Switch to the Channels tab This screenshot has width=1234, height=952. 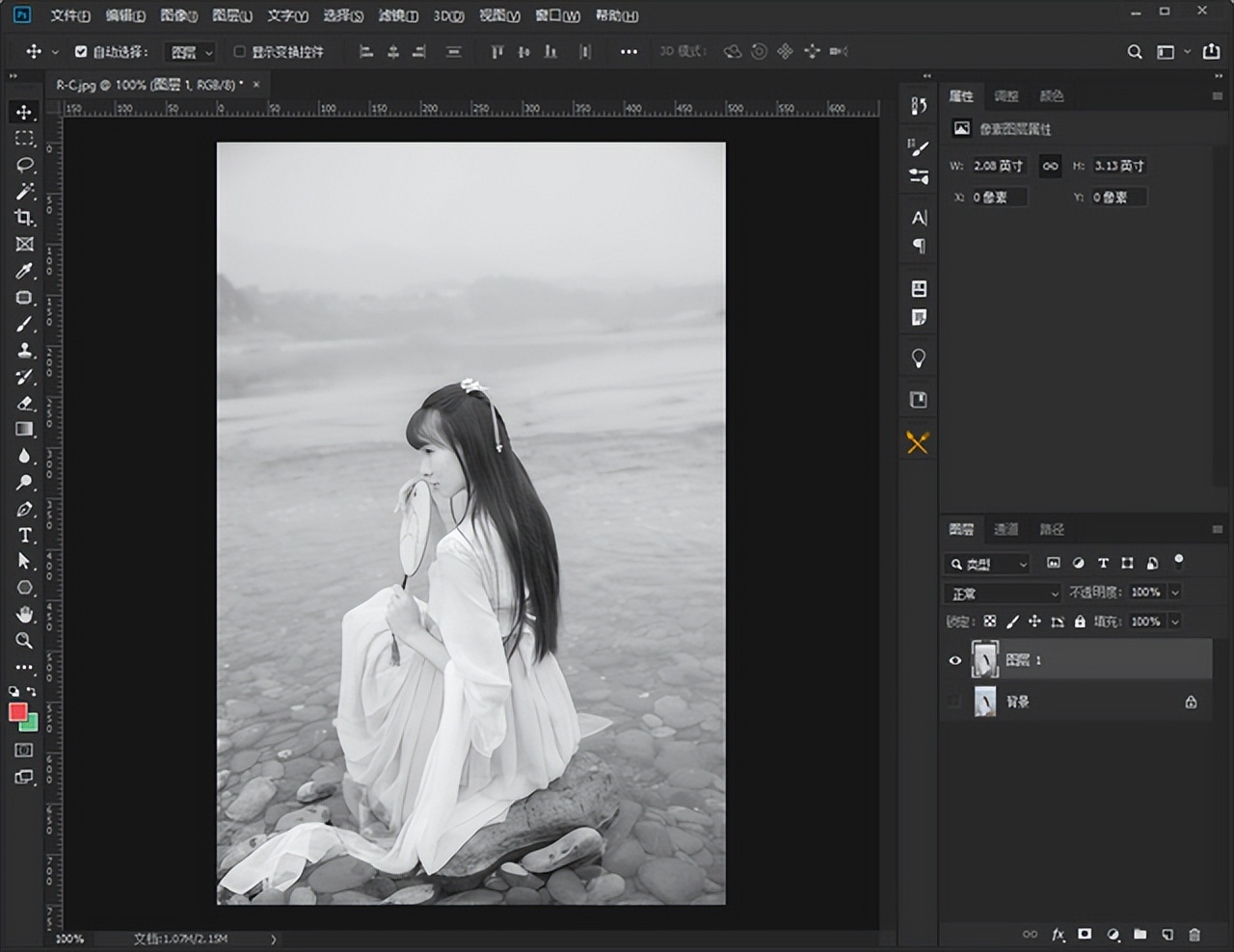click(1006, 529)
